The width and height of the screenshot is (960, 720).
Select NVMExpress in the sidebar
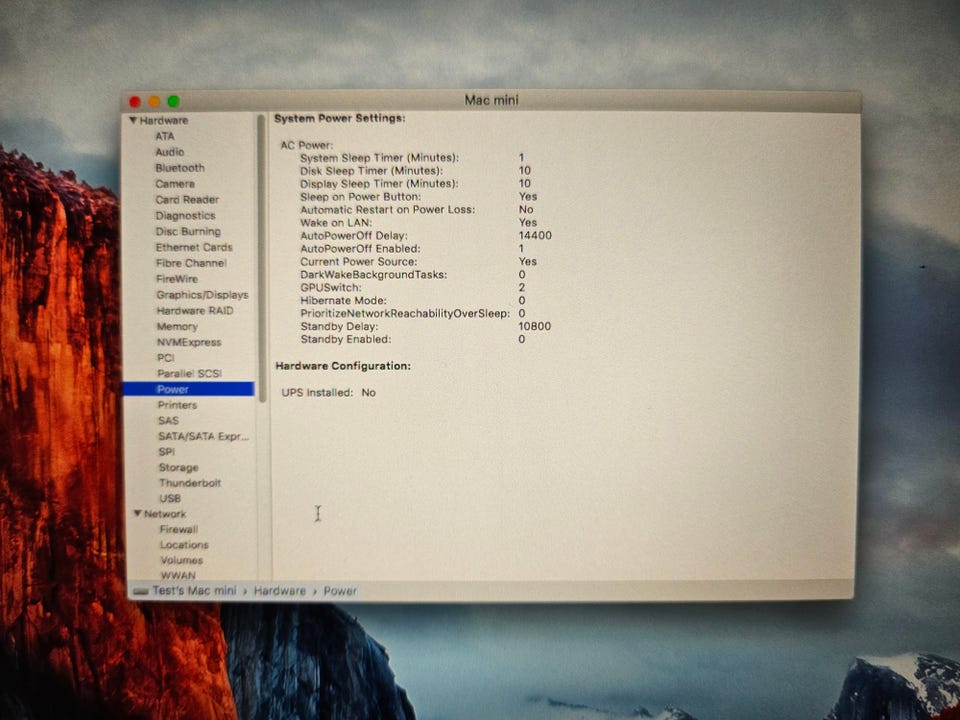click(x=189, y=342)
